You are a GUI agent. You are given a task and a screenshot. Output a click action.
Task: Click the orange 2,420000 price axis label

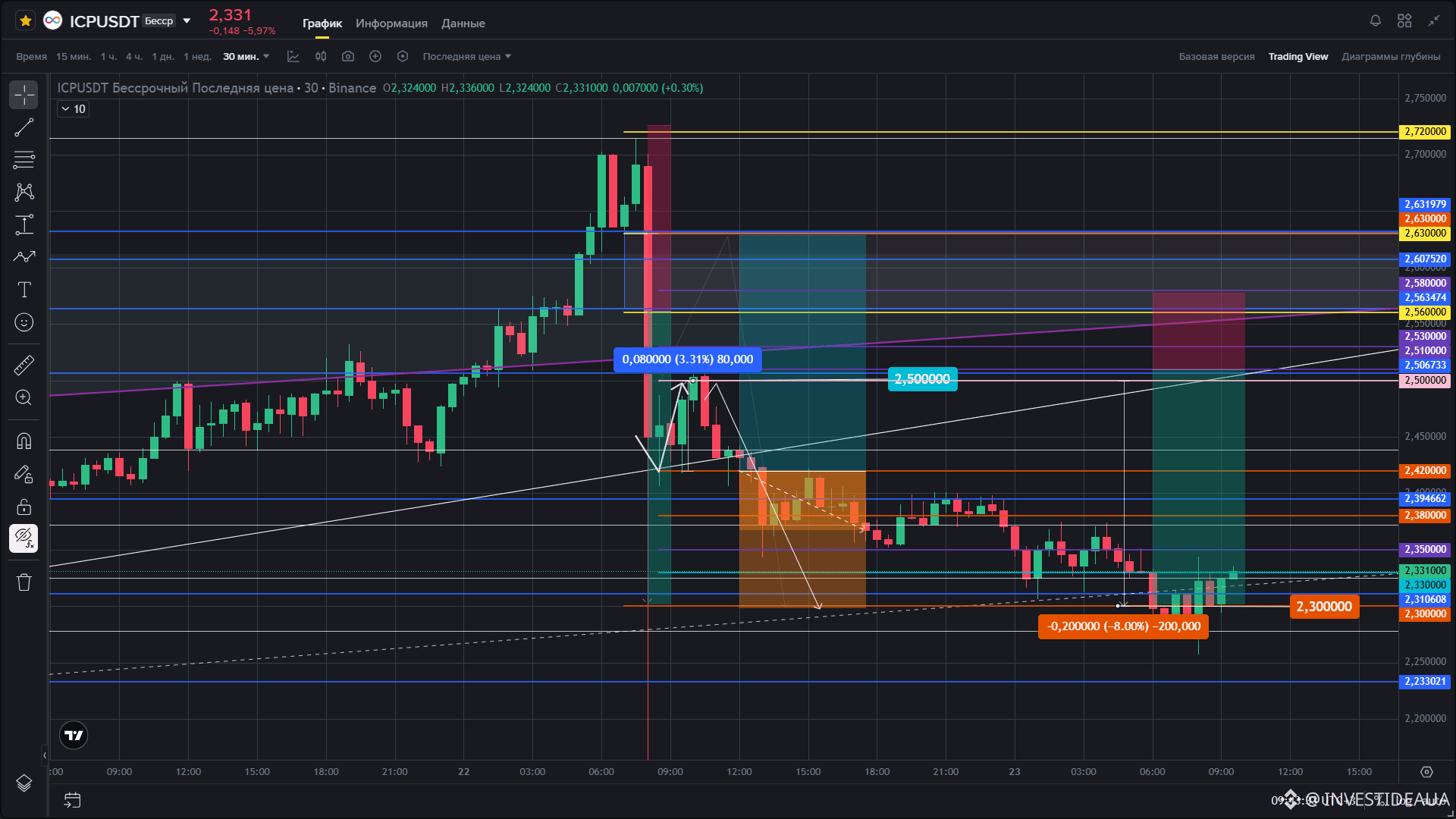tap(1424, 471)
